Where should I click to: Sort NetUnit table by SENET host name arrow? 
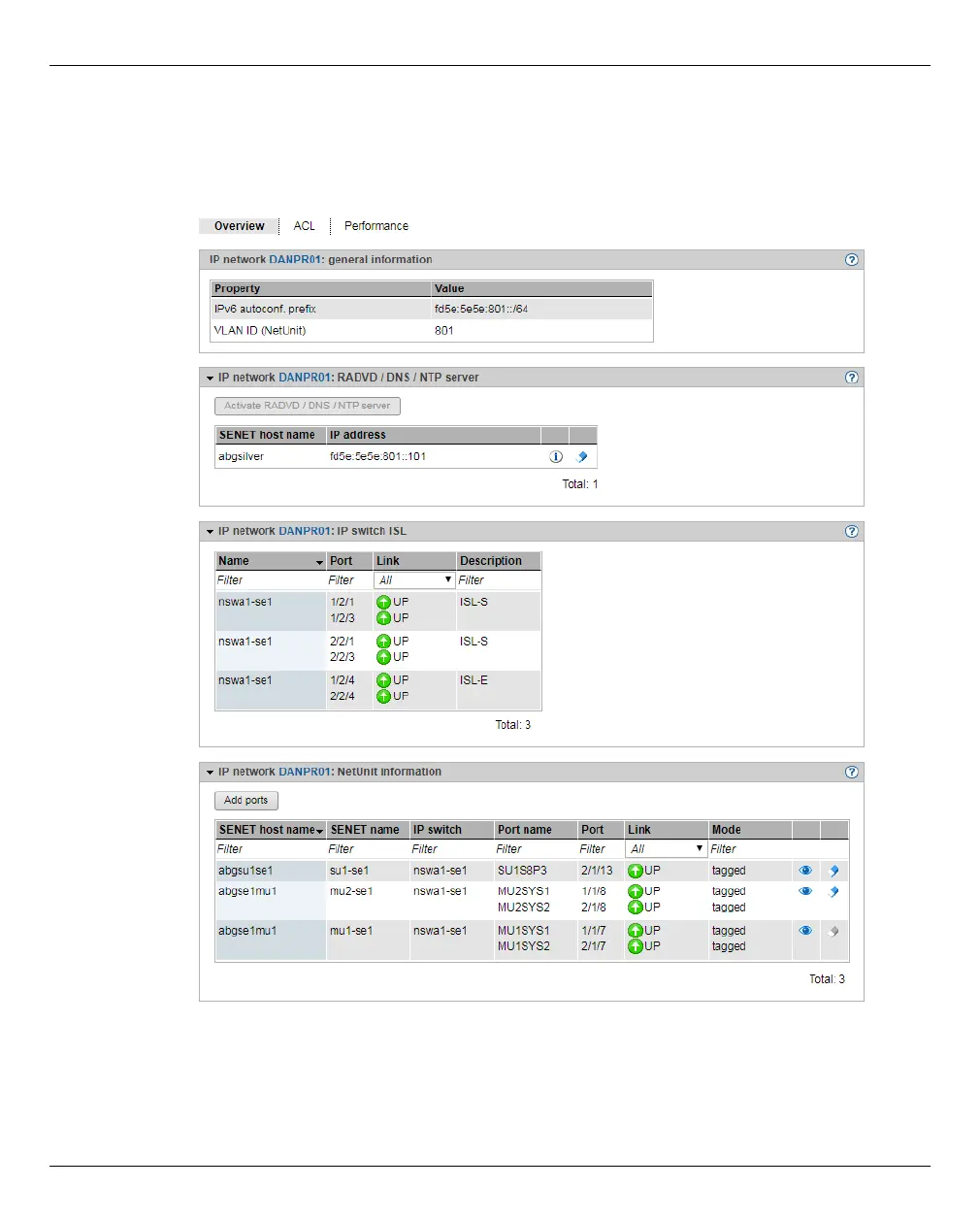319,832
